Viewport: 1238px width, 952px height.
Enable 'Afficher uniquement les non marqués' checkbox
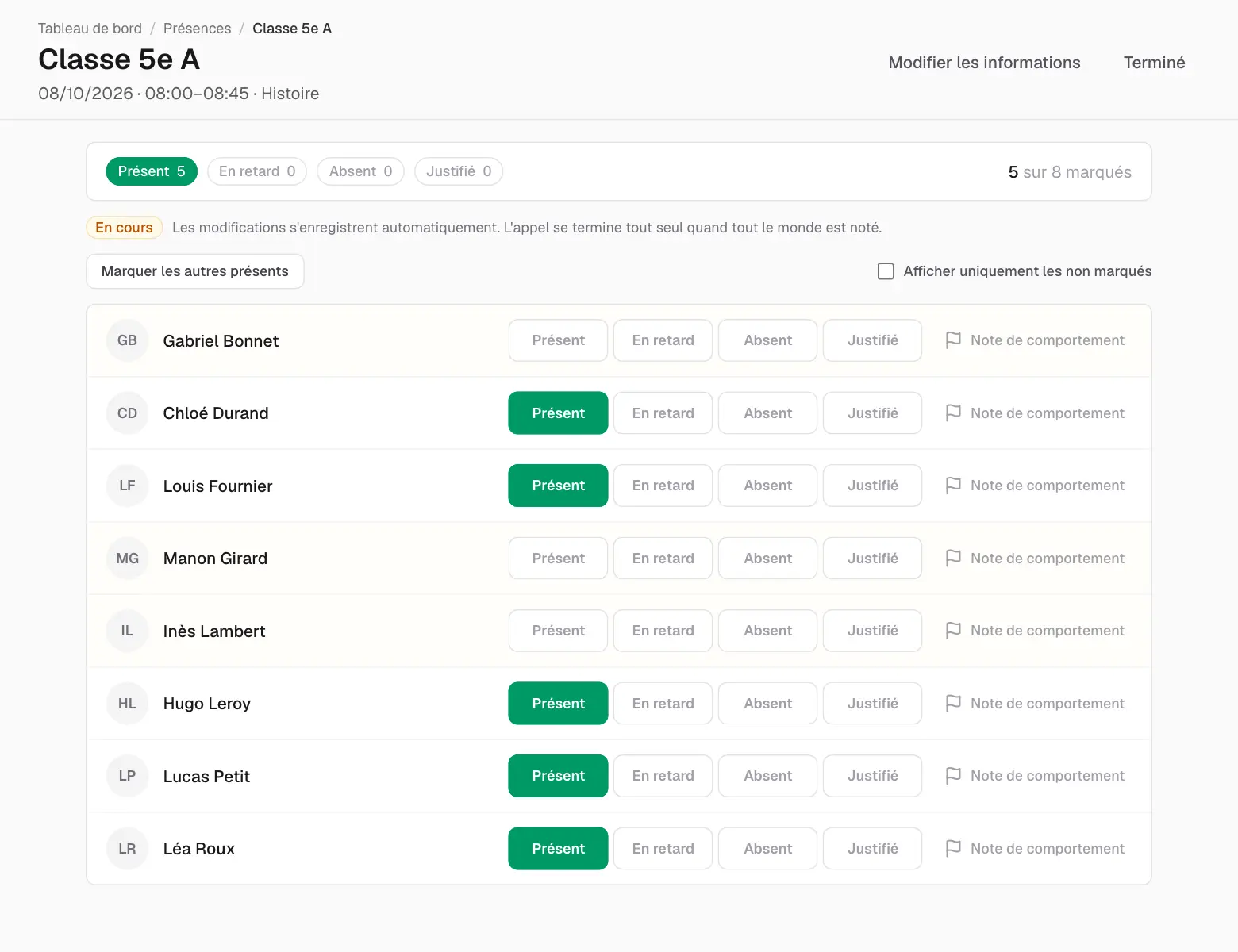[886, 271]
